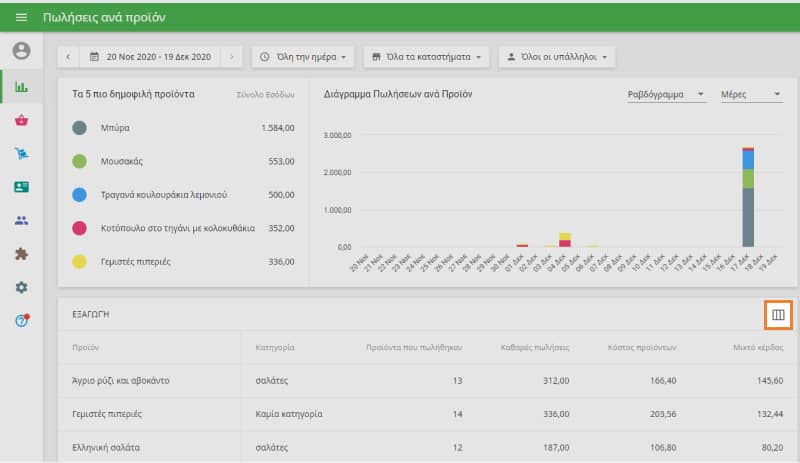Open the Inventory hand truck sidebar icon
This screenshot has width=800, height=463.
point(21,154)
